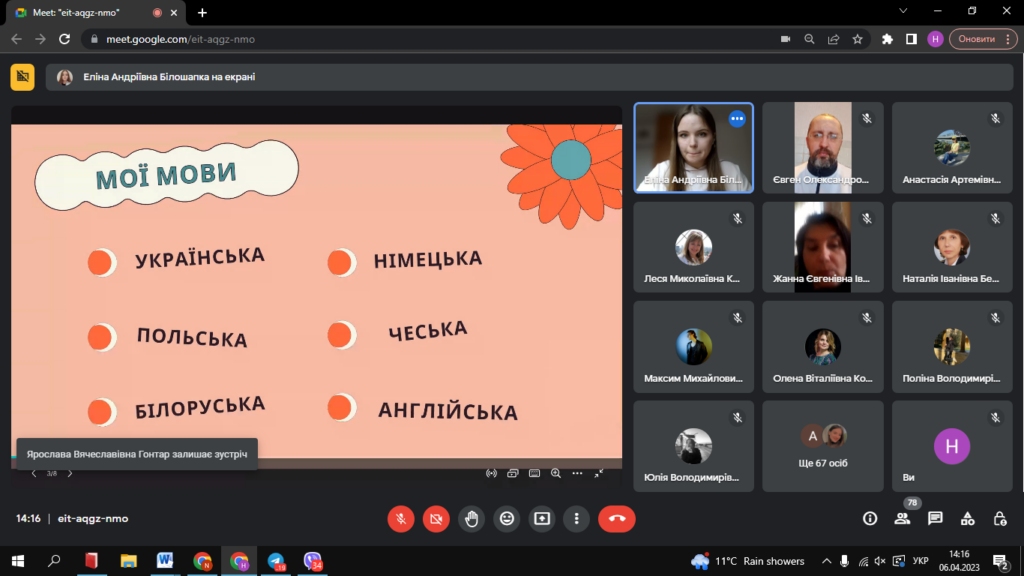Open options on Еліна Андріївна's video tile
The height and width of the screenshot is (576, 1024).
pyautogui.click(x=737, y=119)
